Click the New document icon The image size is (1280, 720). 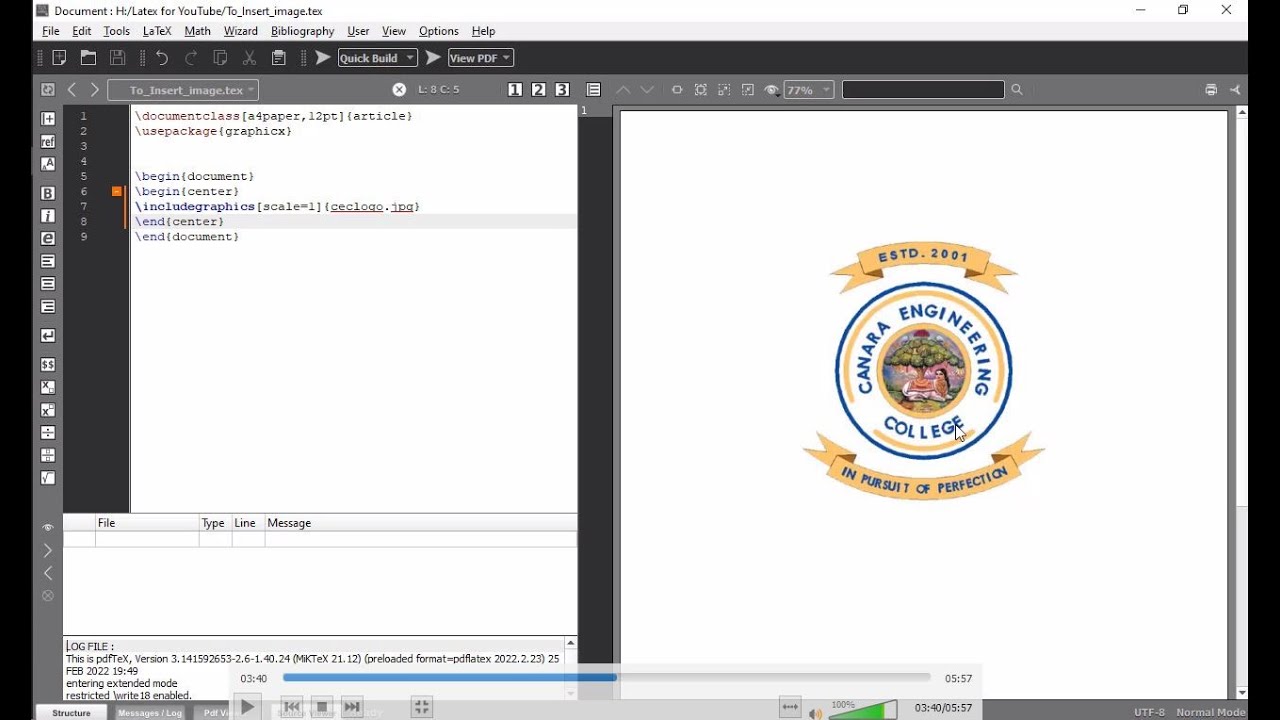tap(59, 58)
